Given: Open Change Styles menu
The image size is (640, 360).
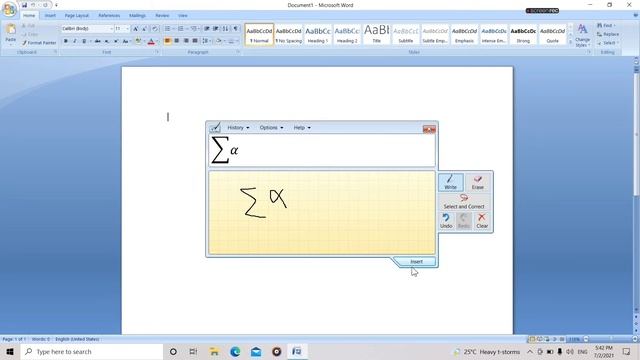Looking at the screenshot, I should coord(582,35).
